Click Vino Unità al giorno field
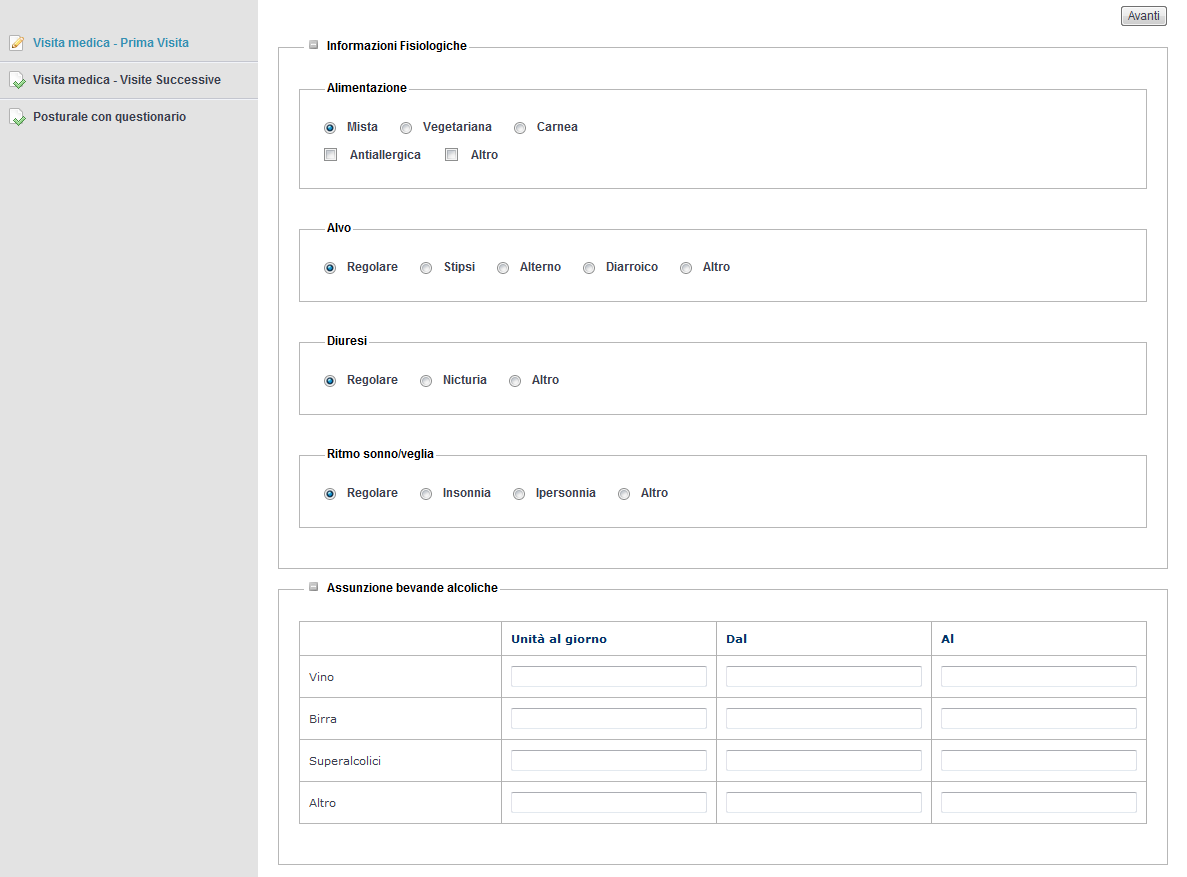 [x=609, y=676]
